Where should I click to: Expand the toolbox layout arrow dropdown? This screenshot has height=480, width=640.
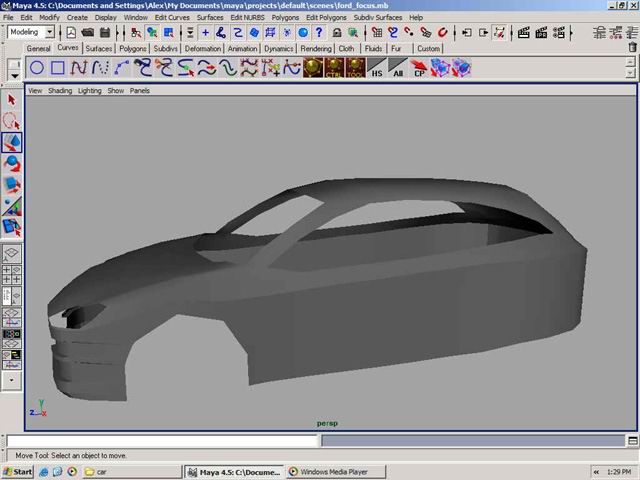[12, 380]
